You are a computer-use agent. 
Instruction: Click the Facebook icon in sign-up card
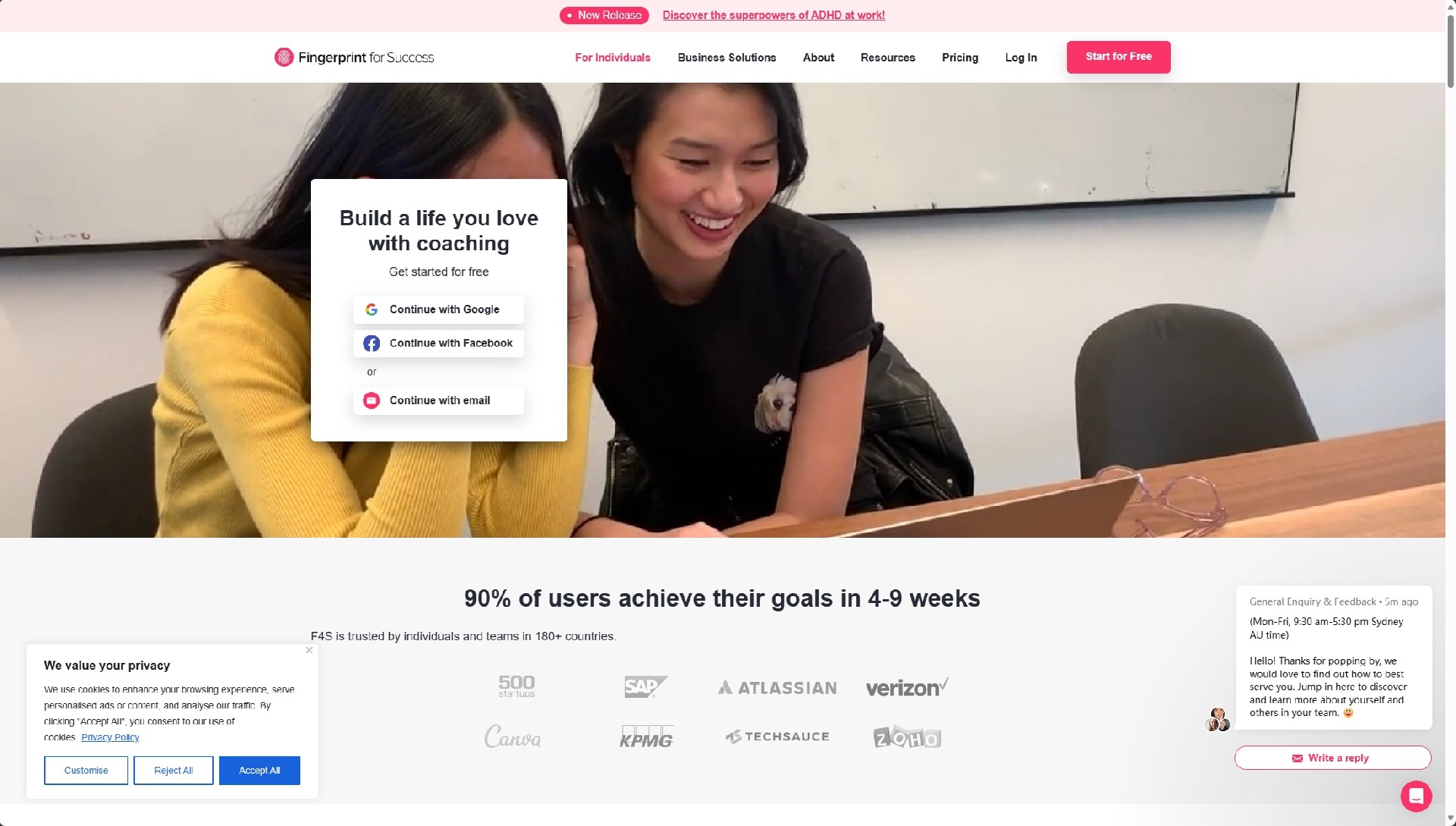pos(372,344)
